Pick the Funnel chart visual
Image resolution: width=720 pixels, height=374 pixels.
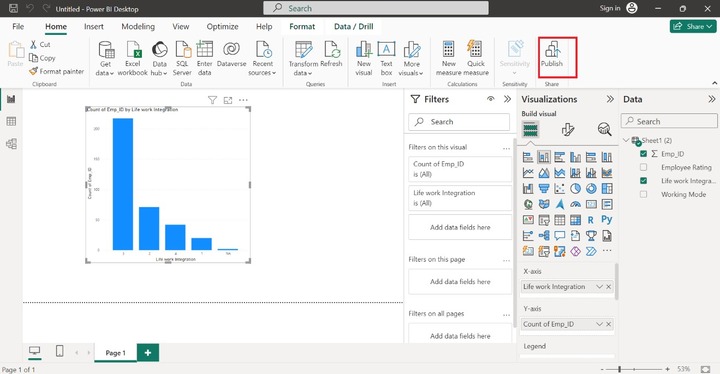[x=544, y=188]
